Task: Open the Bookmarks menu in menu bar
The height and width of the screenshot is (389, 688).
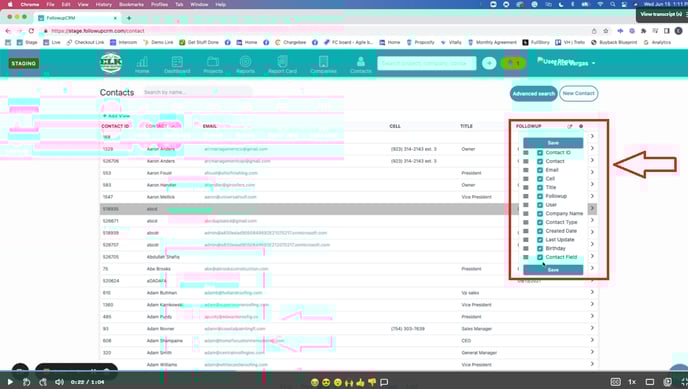Action: (131, 4)
